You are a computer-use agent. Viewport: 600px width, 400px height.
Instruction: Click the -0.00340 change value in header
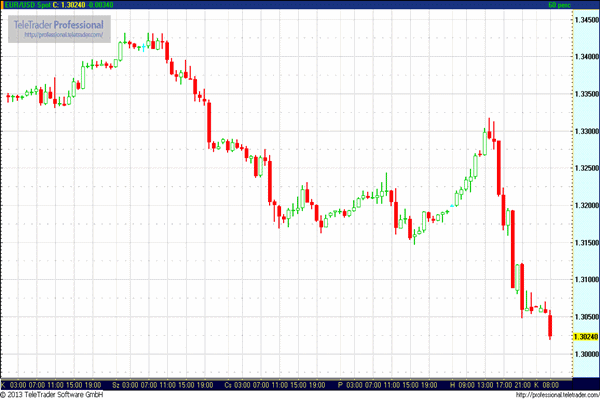(102, 5)
